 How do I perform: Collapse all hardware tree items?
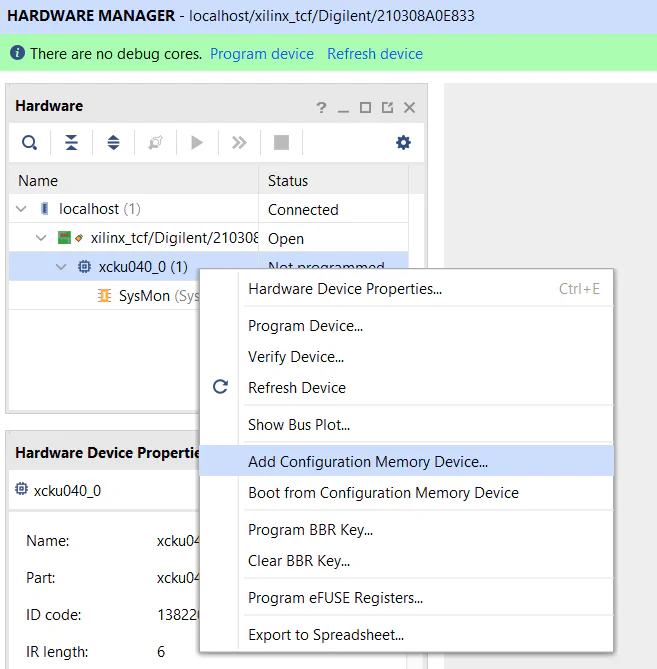pyautogui.click(x=72, y=143)
